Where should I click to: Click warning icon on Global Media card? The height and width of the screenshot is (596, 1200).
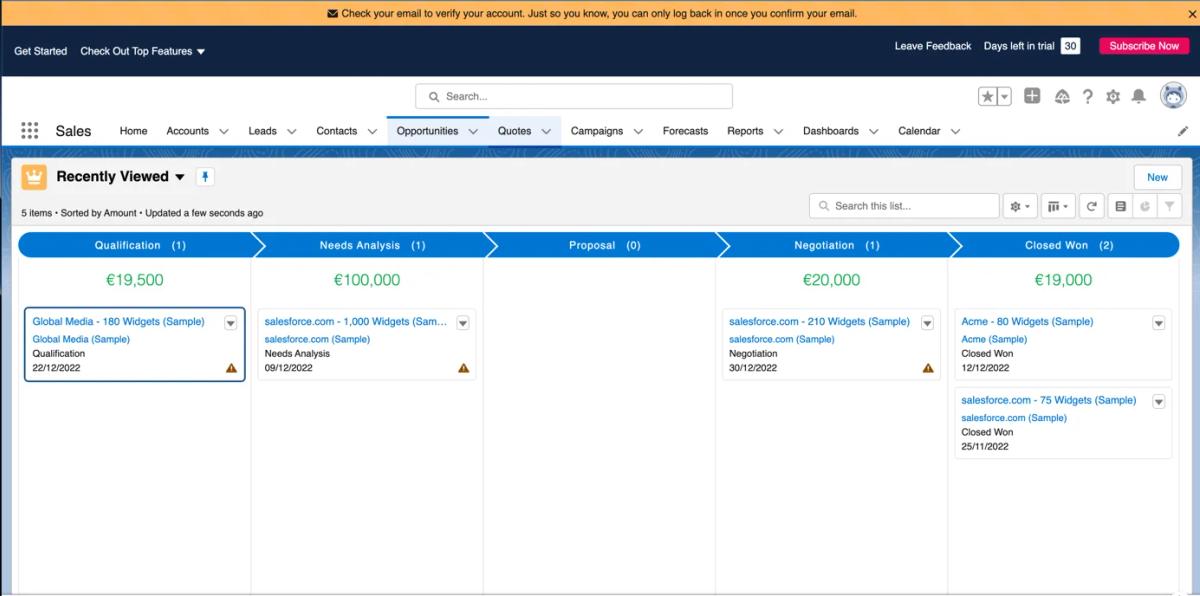click(231, 368)
